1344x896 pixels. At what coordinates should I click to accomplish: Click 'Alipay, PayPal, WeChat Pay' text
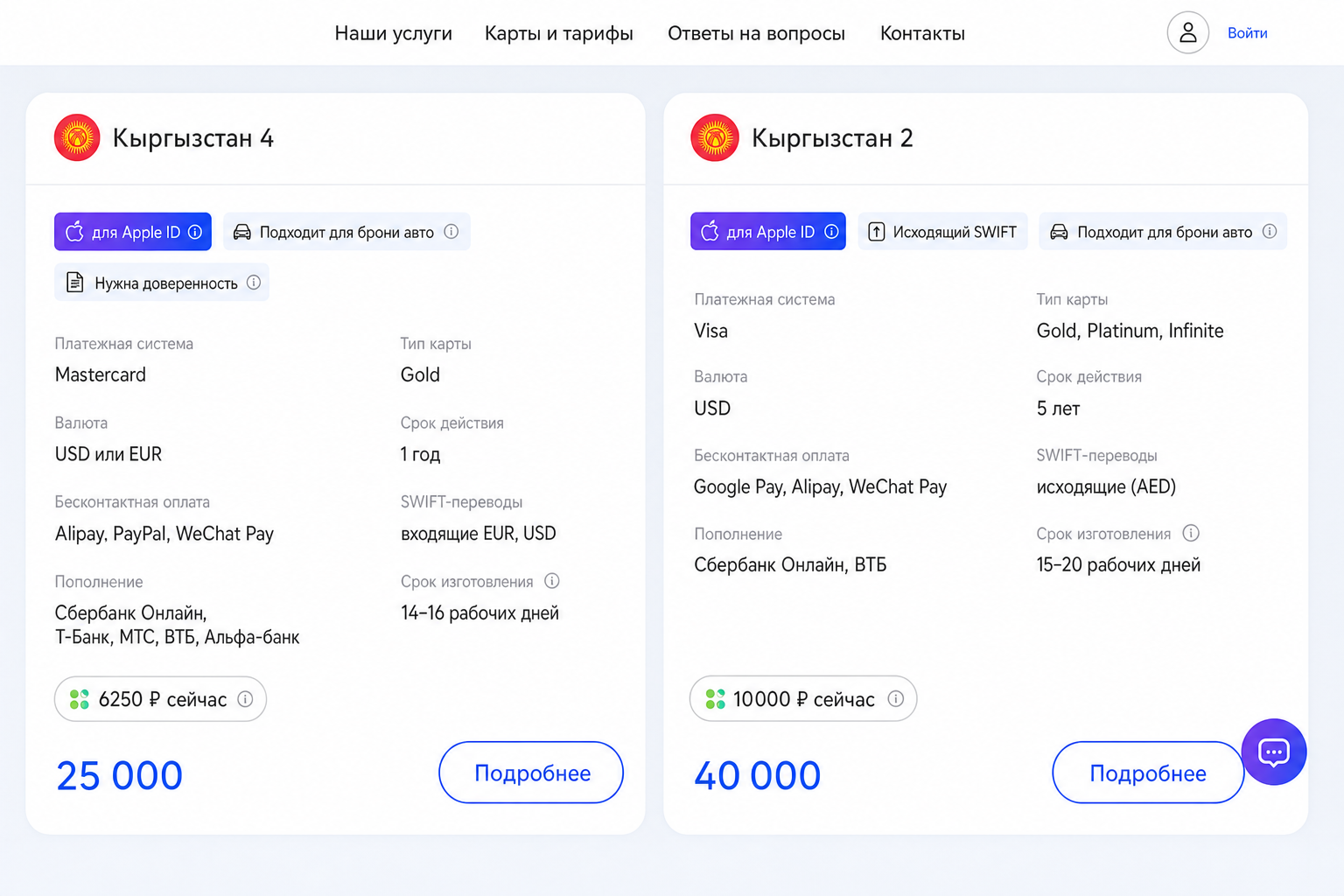coord(164,534)
